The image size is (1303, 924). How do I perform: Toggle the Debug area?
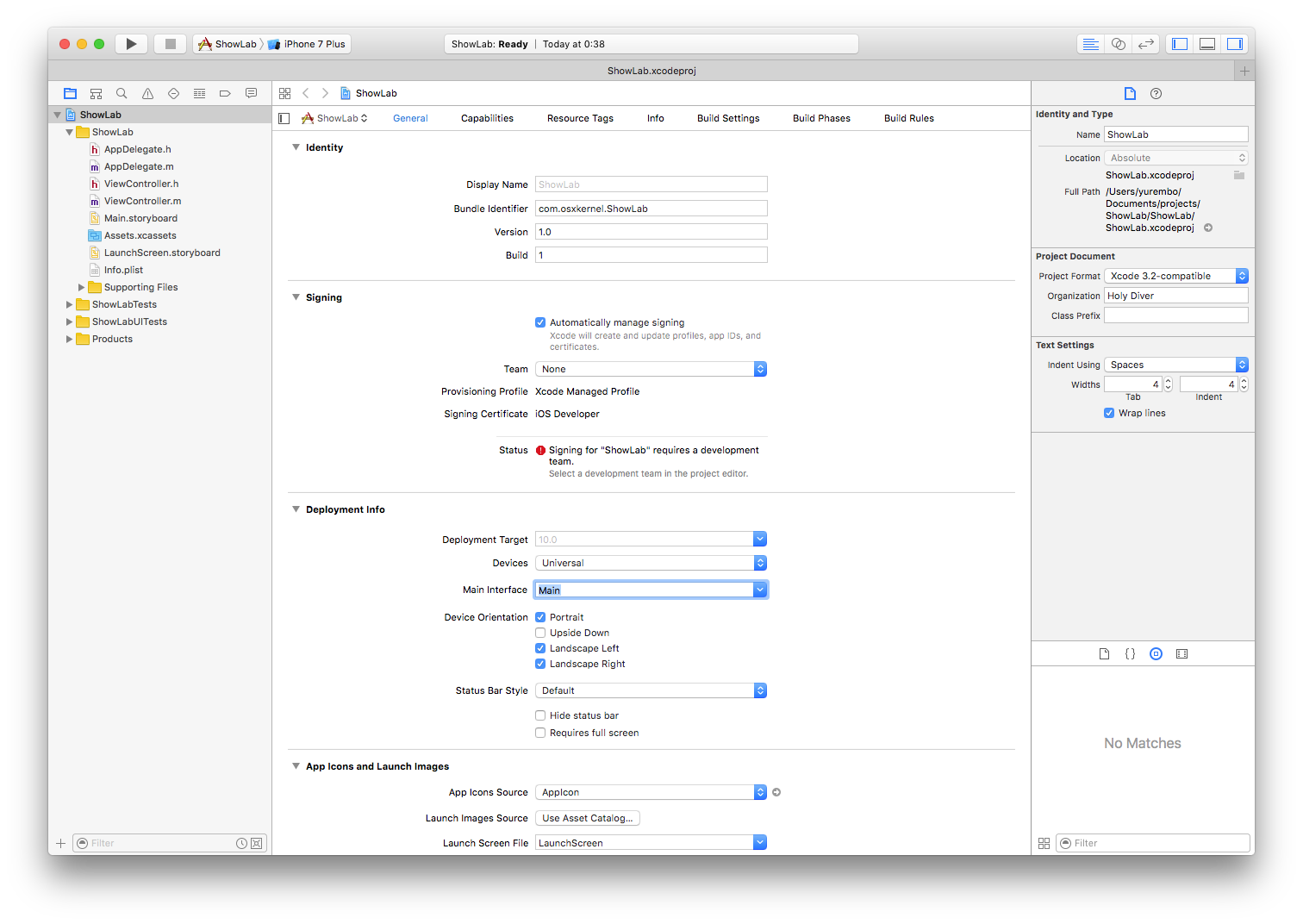[x=1207, y=44]
